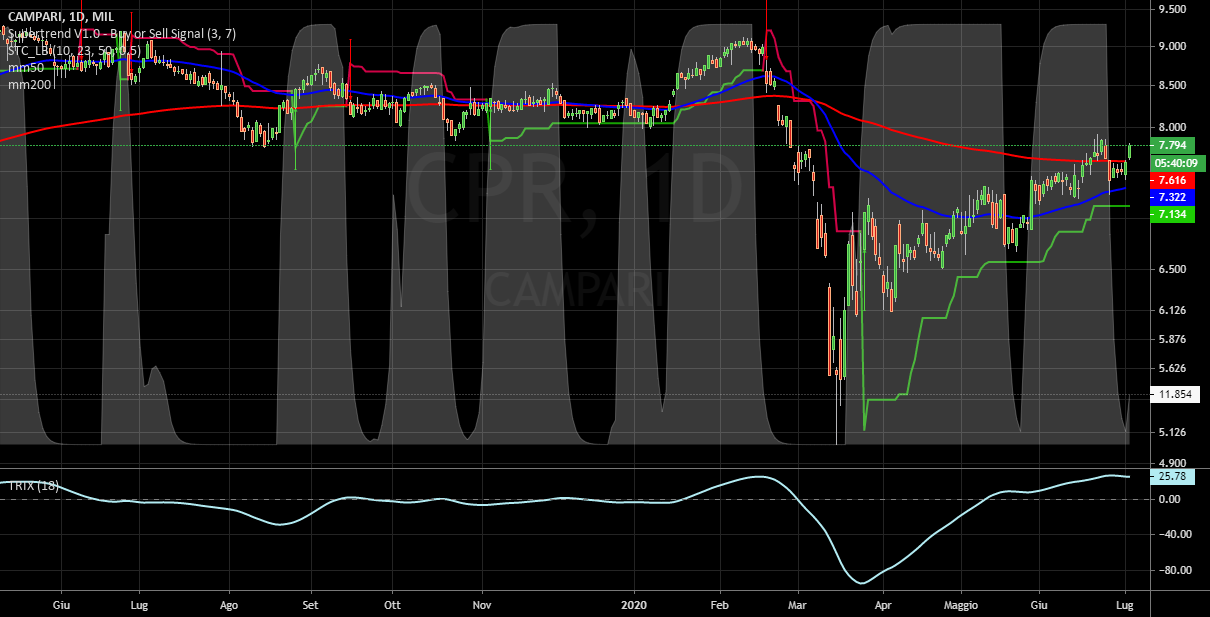
Task: Click the Set month on time axis
Action: [310, 605]
